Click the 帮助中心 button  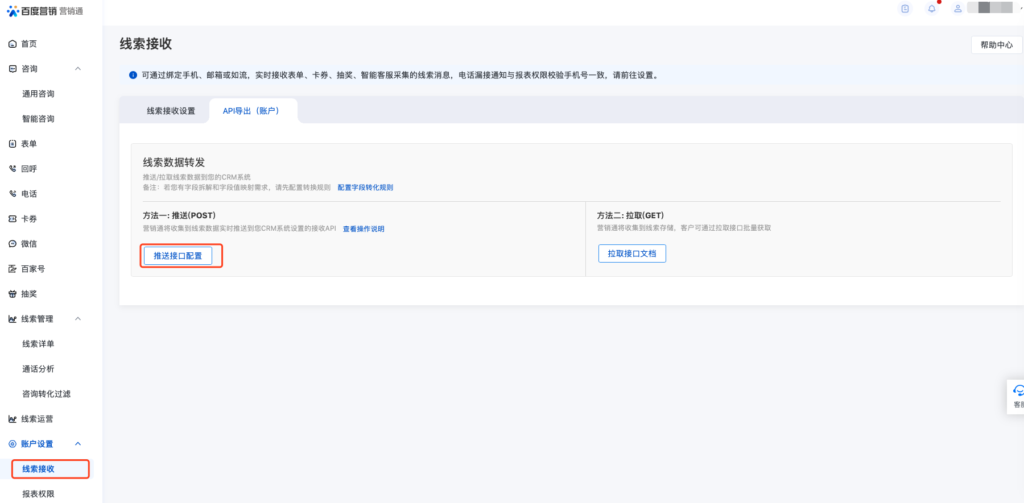point(996,45)
